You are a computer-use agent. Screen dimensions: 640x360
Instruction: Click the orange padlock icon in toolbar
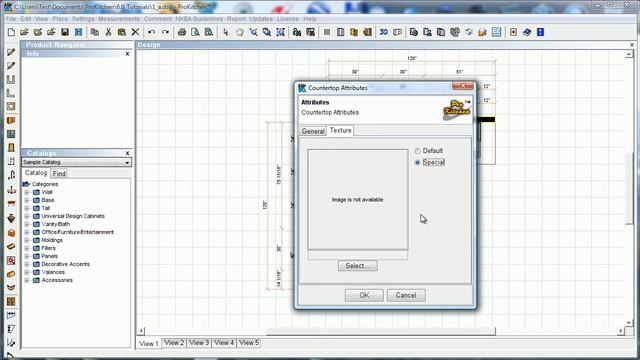point(482,32)
